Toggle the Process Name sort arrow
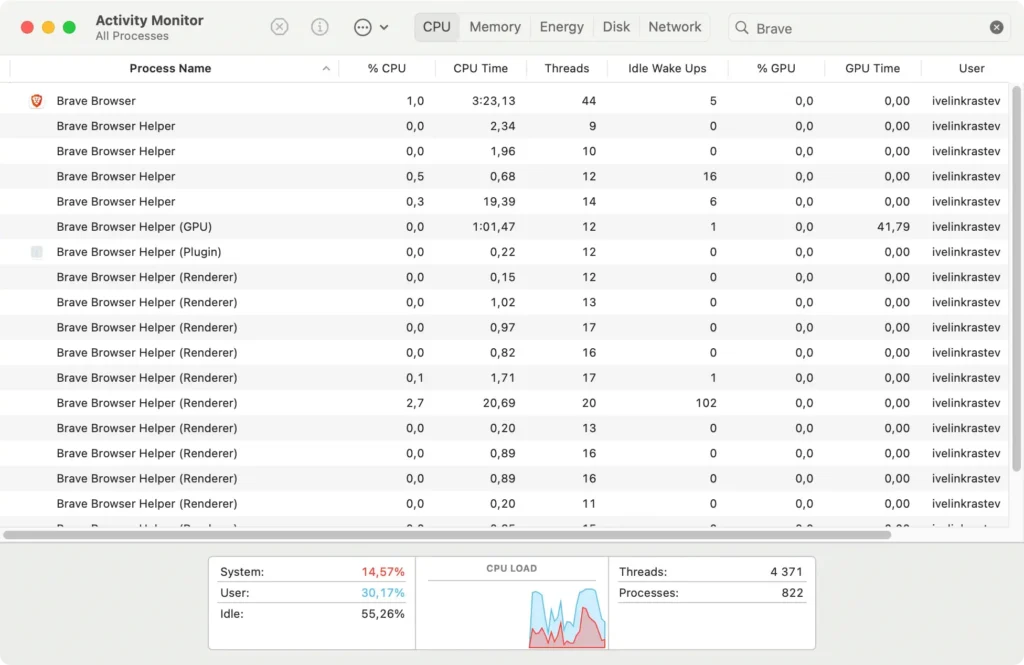 (x=326, y=69)
